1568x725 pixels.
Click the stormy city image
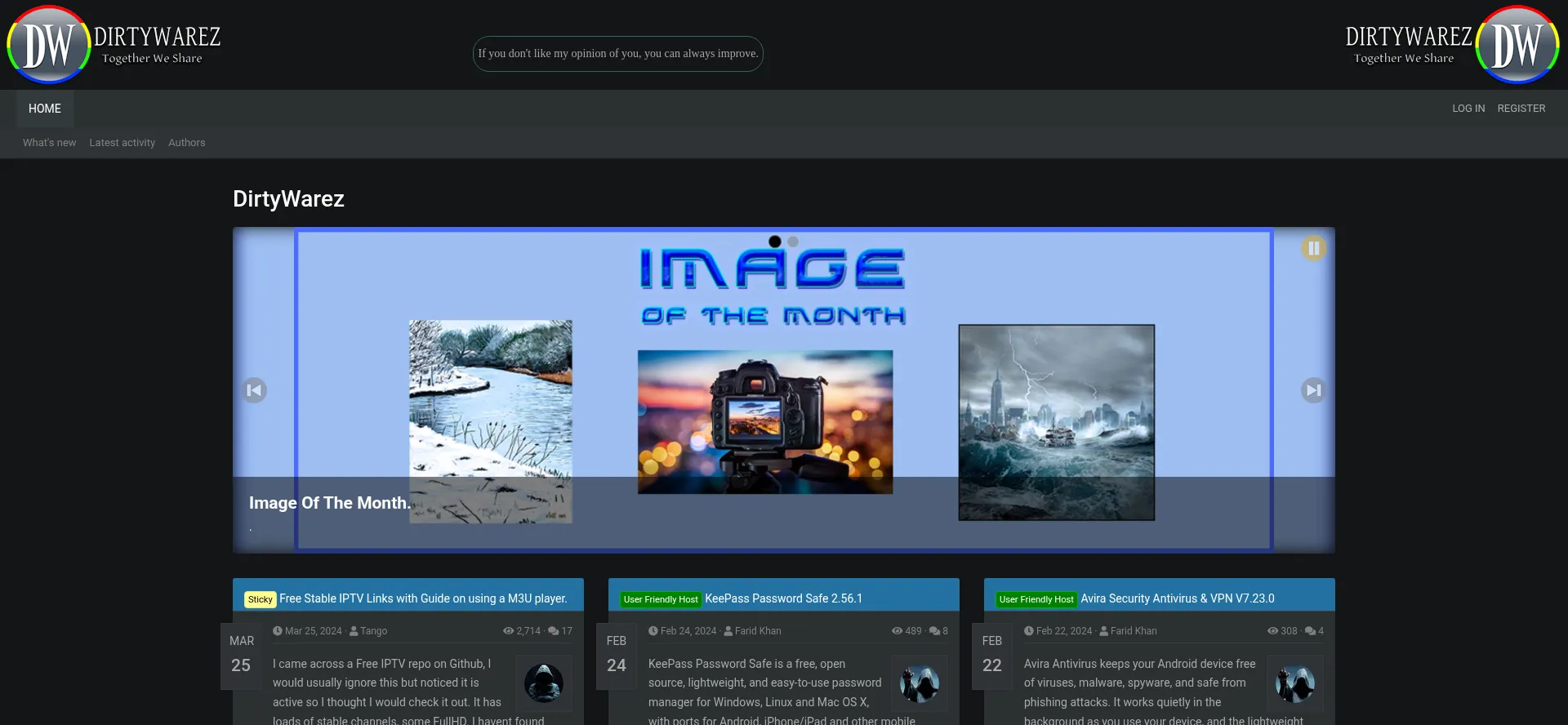pos(1057,422)
